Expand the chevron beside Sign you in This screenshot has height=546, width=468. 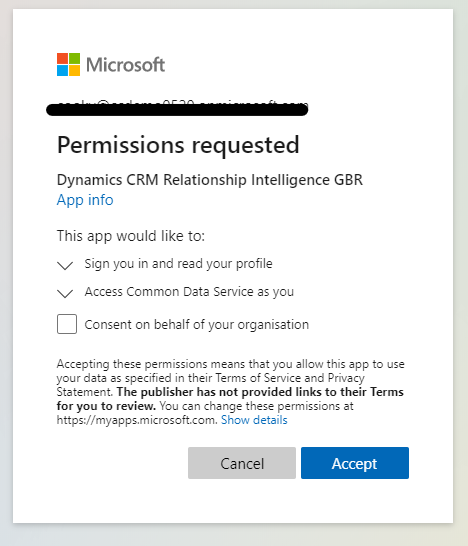65,265
